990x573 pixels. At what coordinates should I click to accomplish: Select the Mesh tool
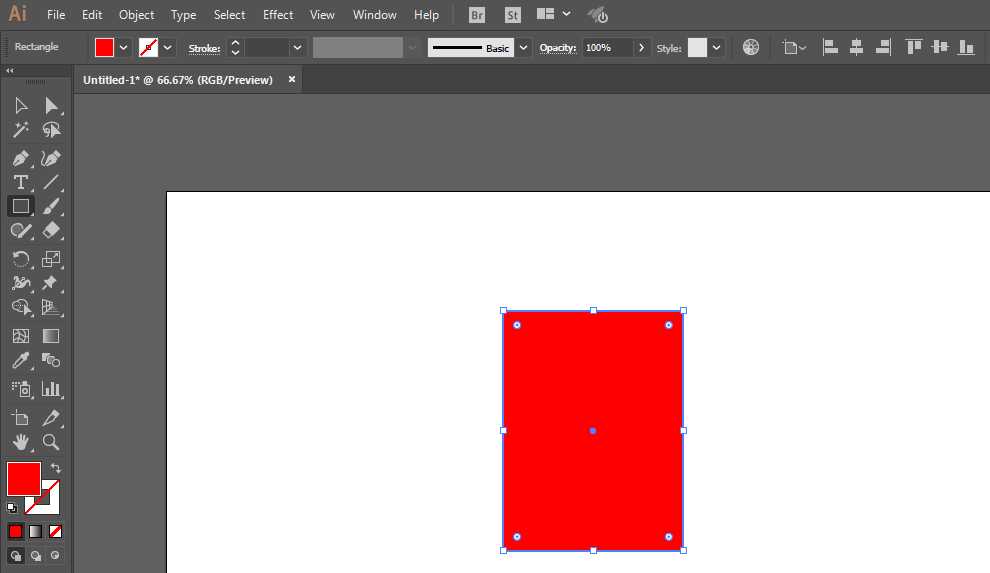click(21, 336)
